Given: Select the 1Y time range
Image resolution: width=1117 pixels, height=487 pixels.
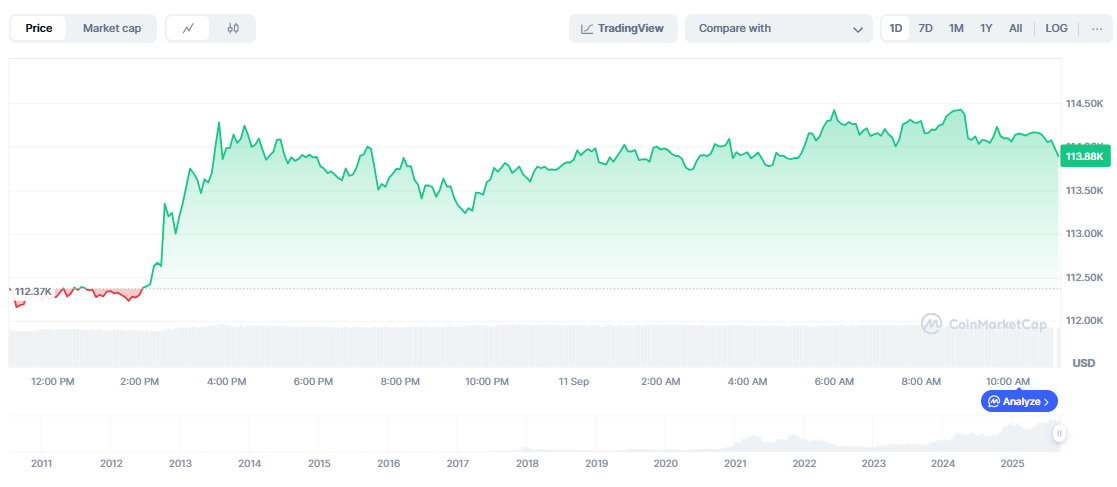Looking at the screenshot, I should click(986, 28).
